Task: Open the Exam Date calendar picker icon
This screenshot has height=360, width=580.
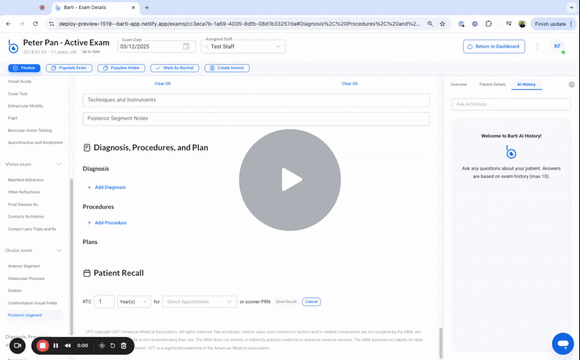Action: point(186,46)
